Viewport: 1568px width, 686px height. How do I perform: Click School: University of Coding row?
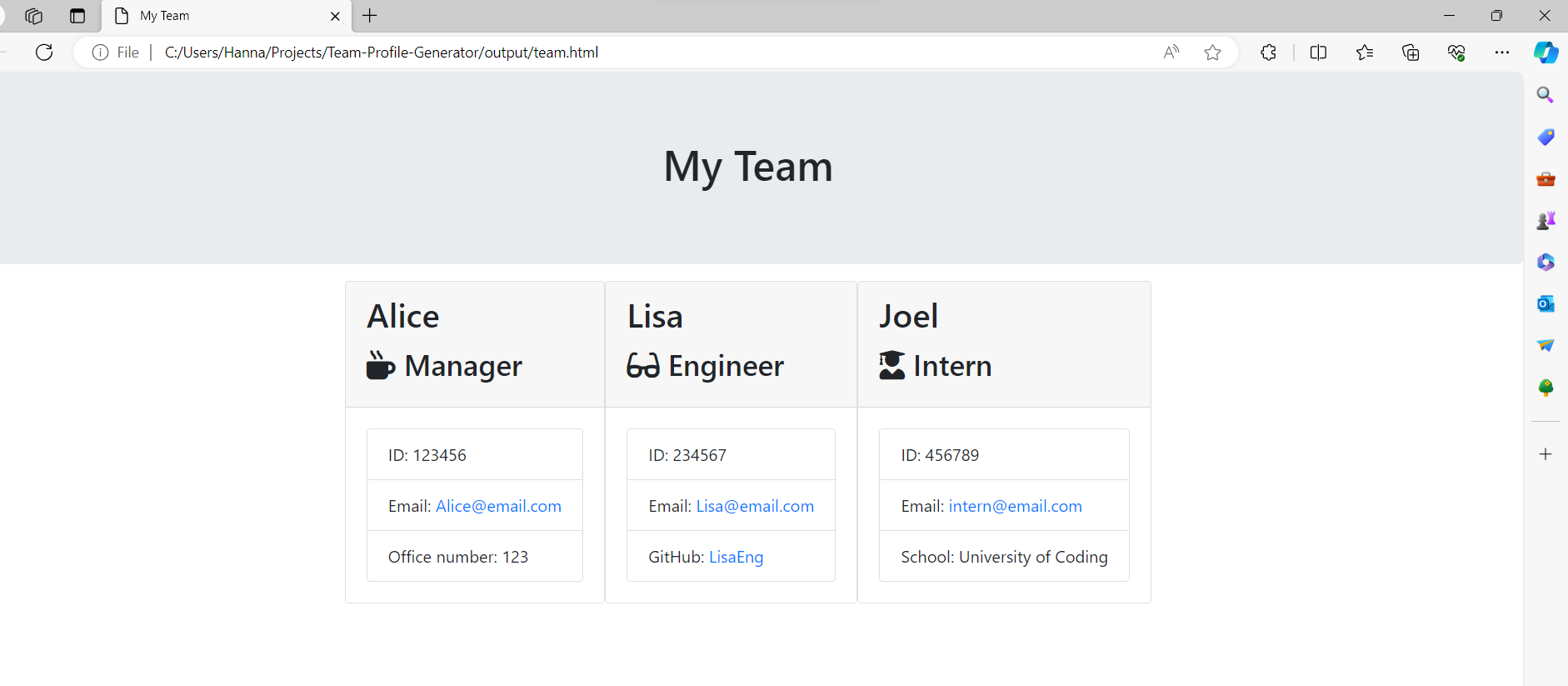[1004, 556]
